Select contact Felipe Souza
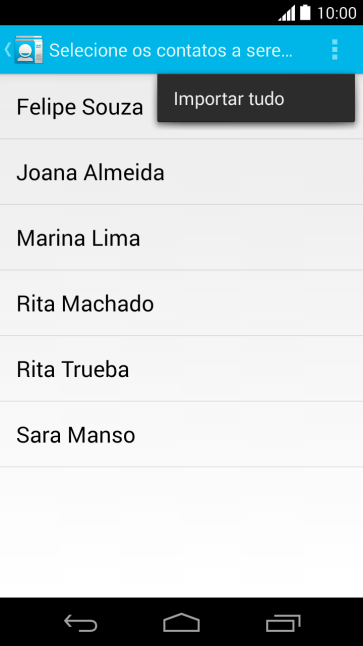This screenshot has width=363, height=646. click(80, 107)
